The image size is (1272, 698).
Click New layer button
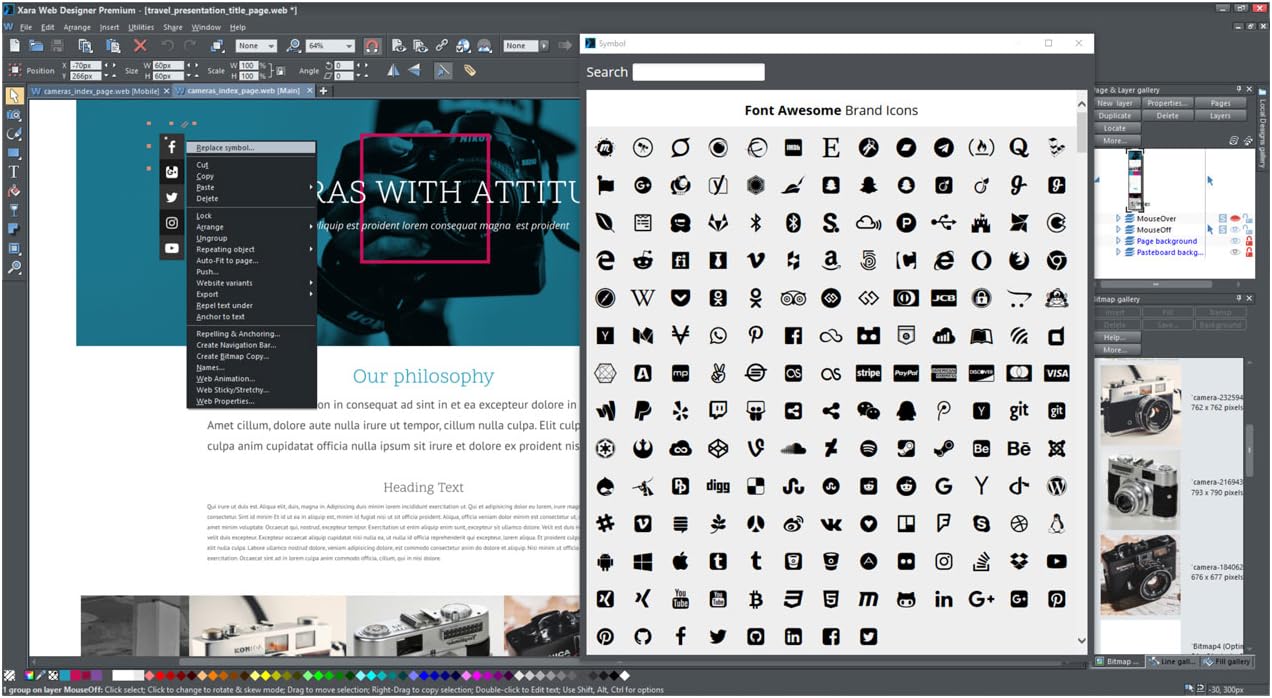point(1115,103)
